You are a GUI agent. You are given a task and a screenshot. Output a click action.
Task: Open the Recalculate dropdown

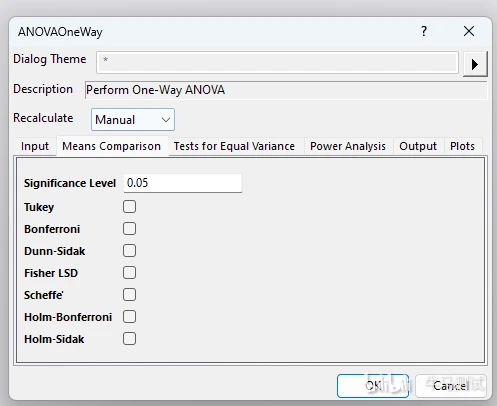pyautogui.click(x=133, y=119)
